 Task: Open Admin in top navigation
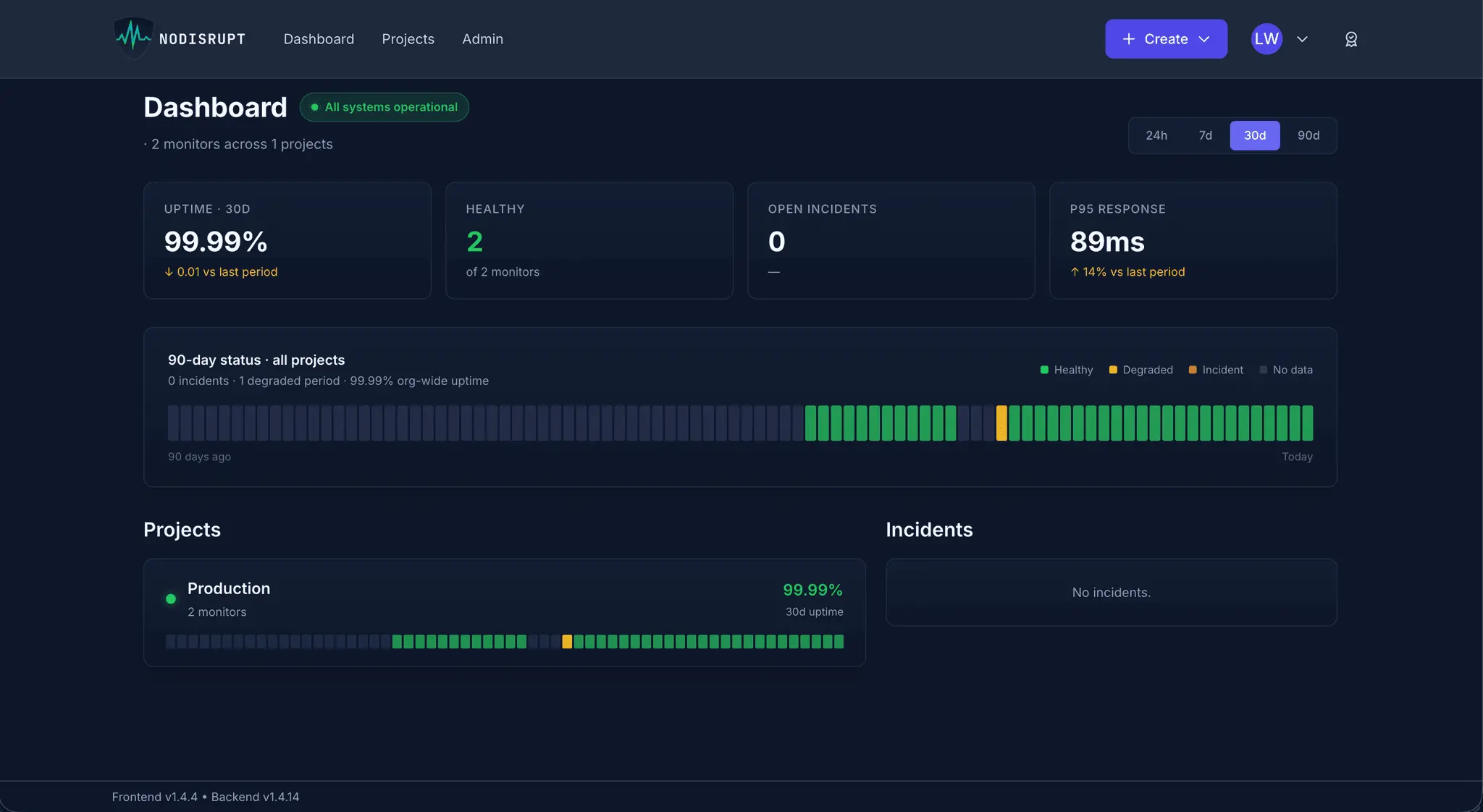(x=482, y=39)
